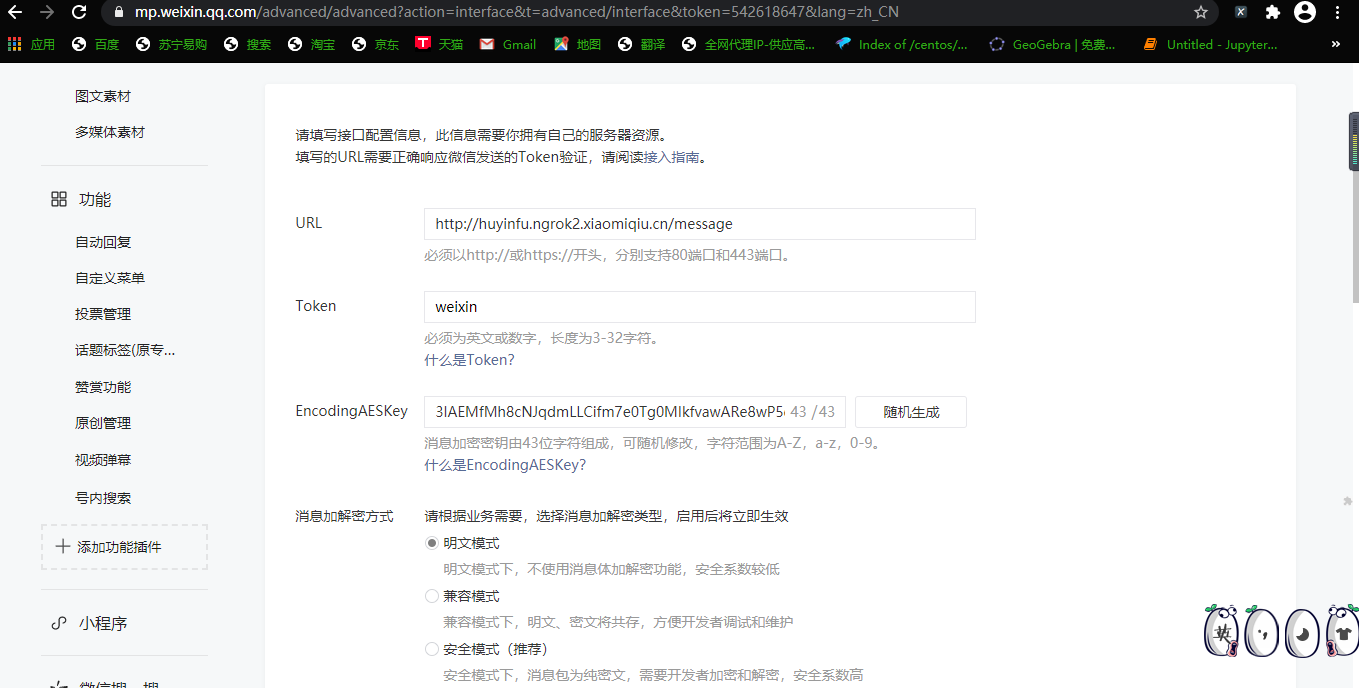
Task: Open 投票管理 in the sidebar
Action: 103,314
